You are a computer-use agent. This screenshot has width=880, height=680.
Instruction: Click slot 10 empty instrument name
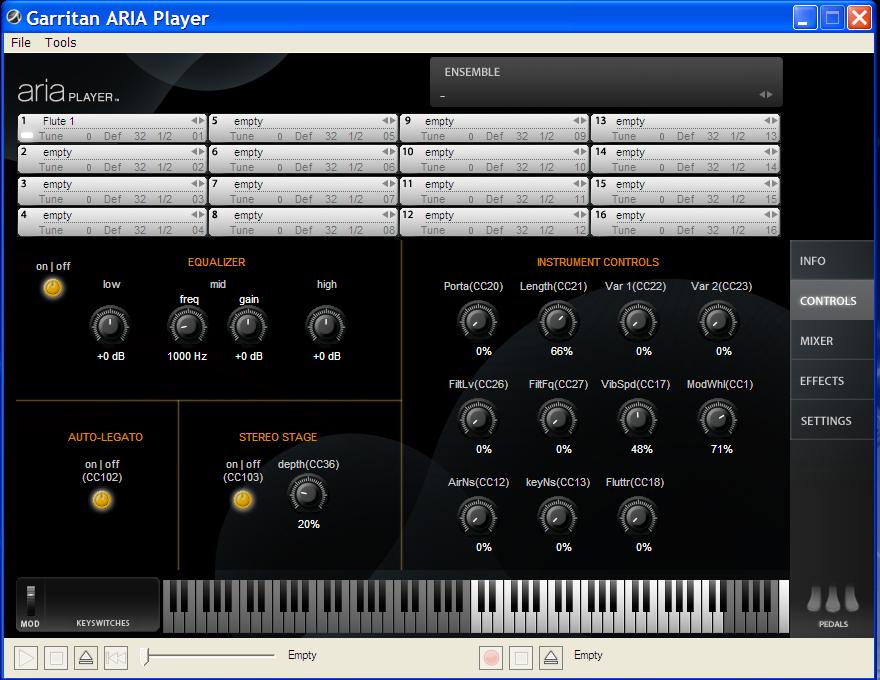439,152
